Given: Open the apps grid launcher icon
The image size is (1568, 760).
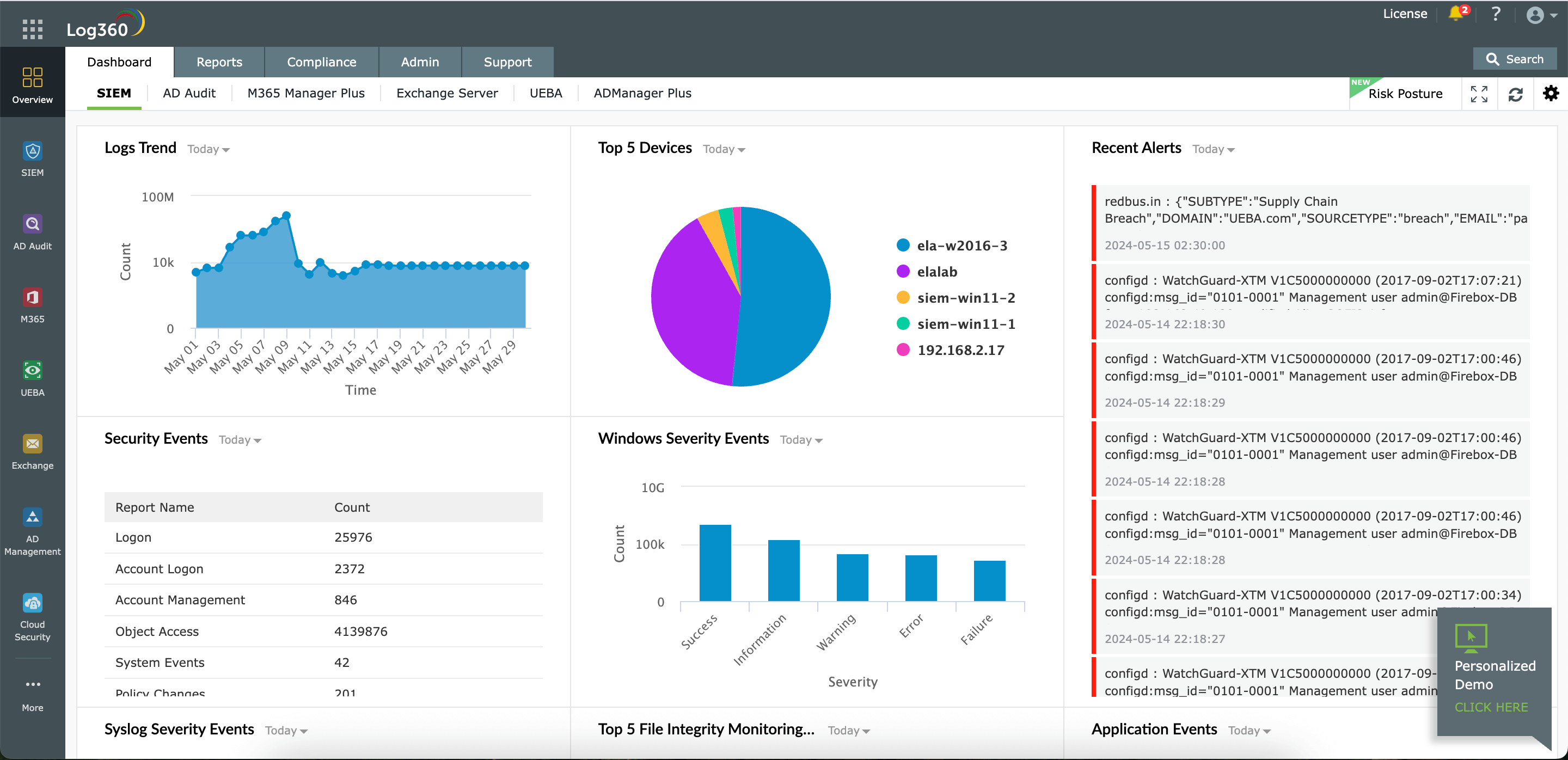Looking at the screenshot, I should click(32, 29).
